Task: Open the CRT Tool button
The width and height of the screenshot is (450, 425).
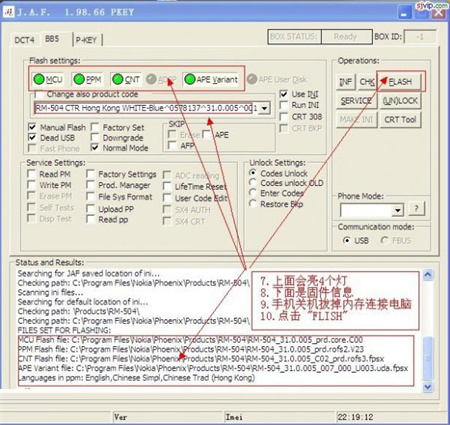Action: [400, 120]
